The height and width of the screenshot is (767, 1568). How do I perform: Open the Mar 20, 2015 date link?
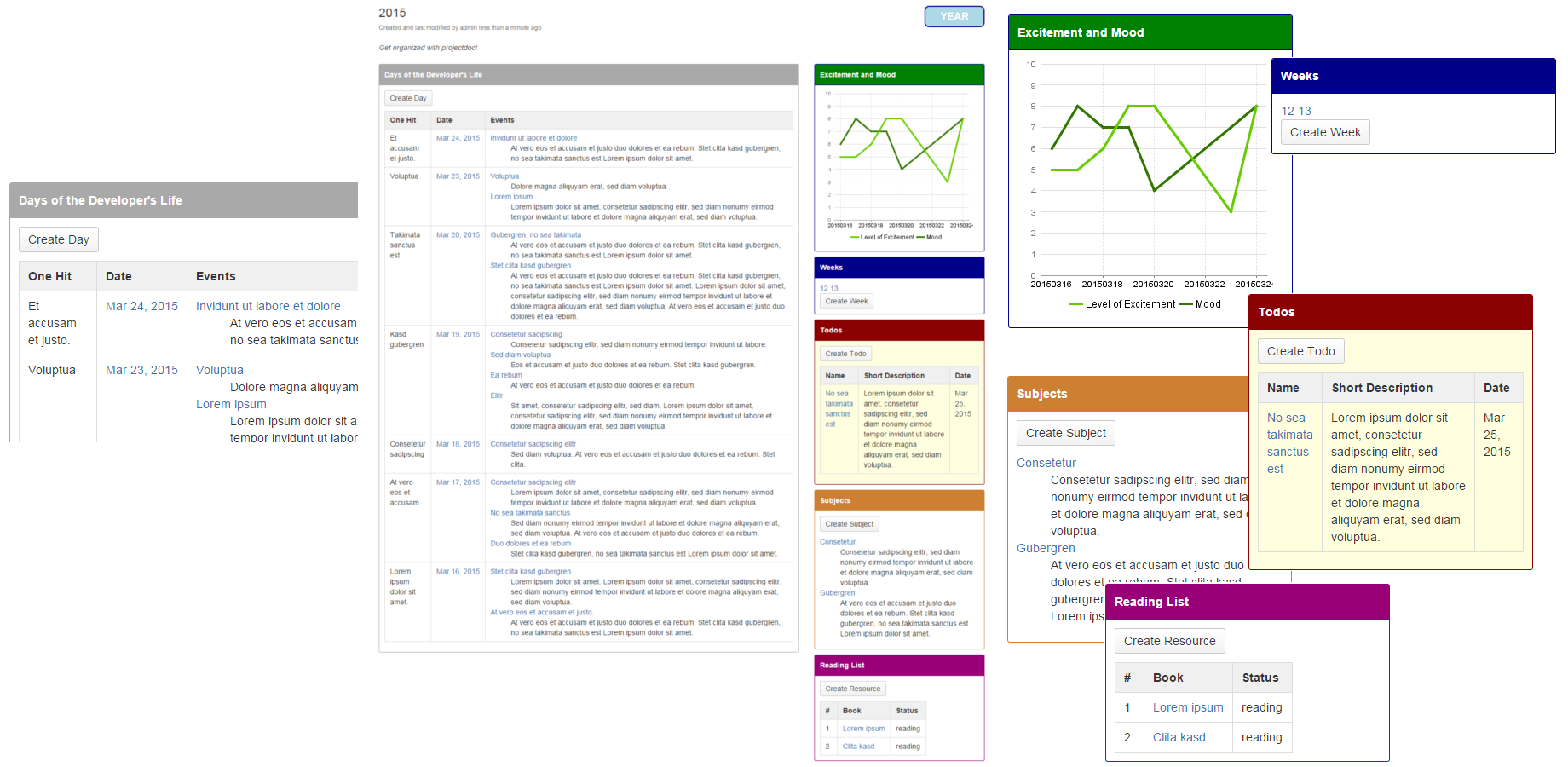pos(458,234)
